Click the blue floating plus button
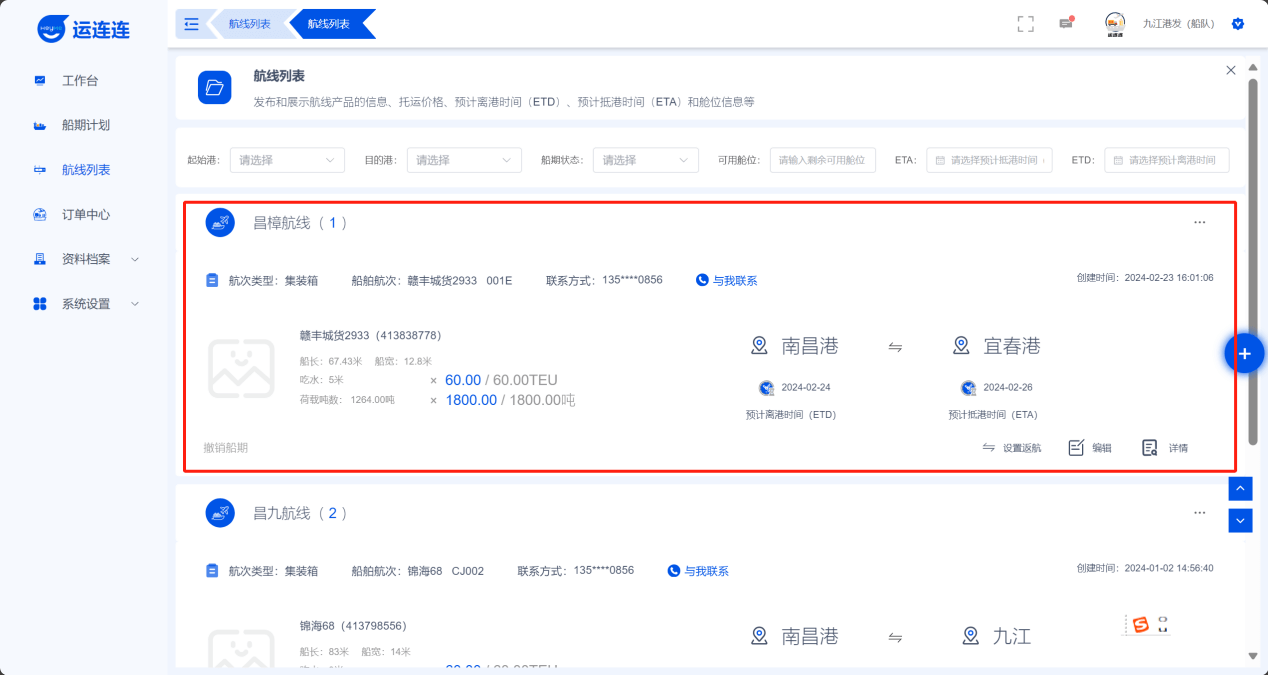Screen dimensions: 1268x675 [x=1245, y=354]
